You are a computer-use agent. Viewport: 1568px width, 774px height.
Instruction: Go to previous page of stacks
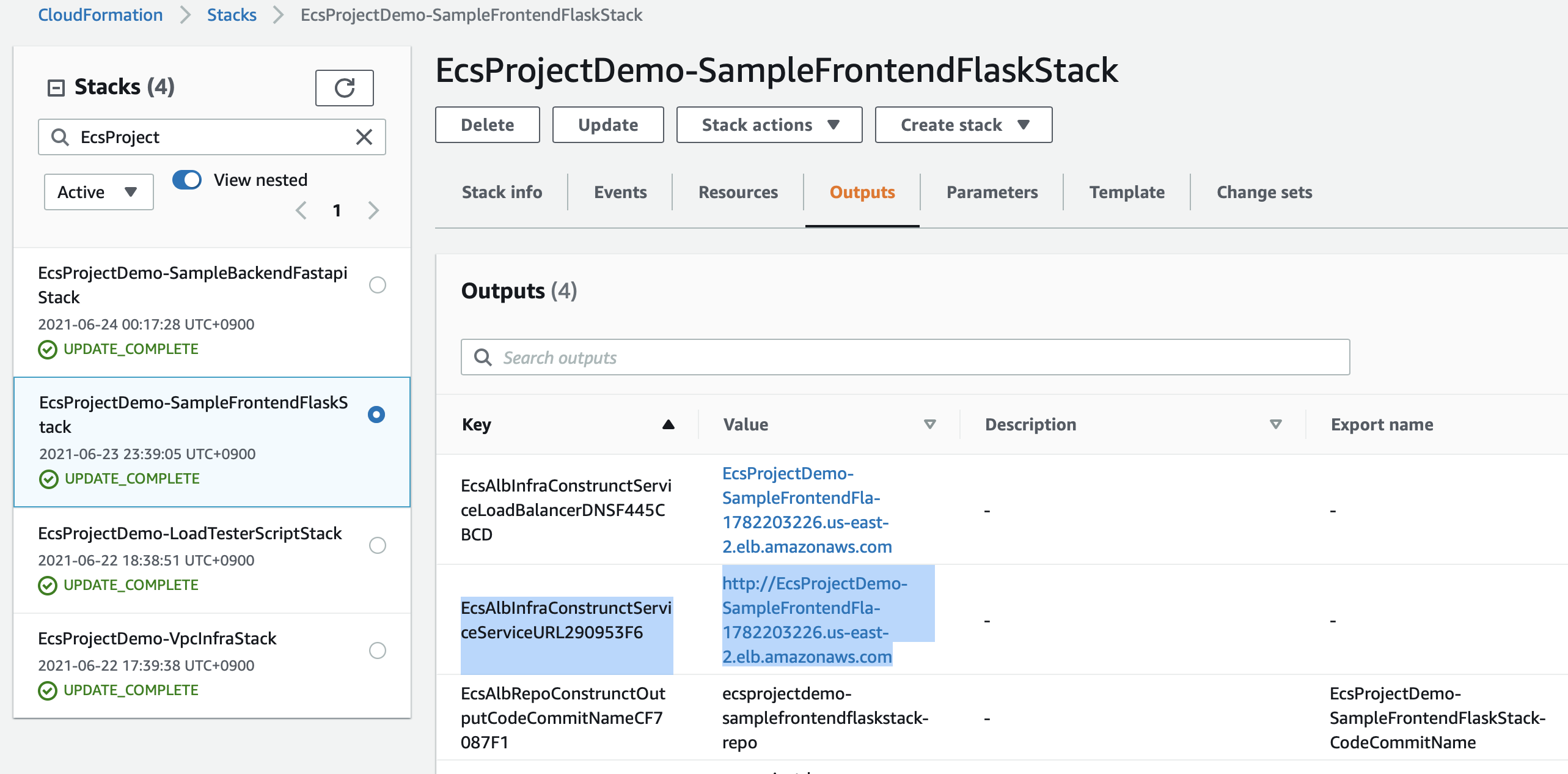[x=301, y=210]
